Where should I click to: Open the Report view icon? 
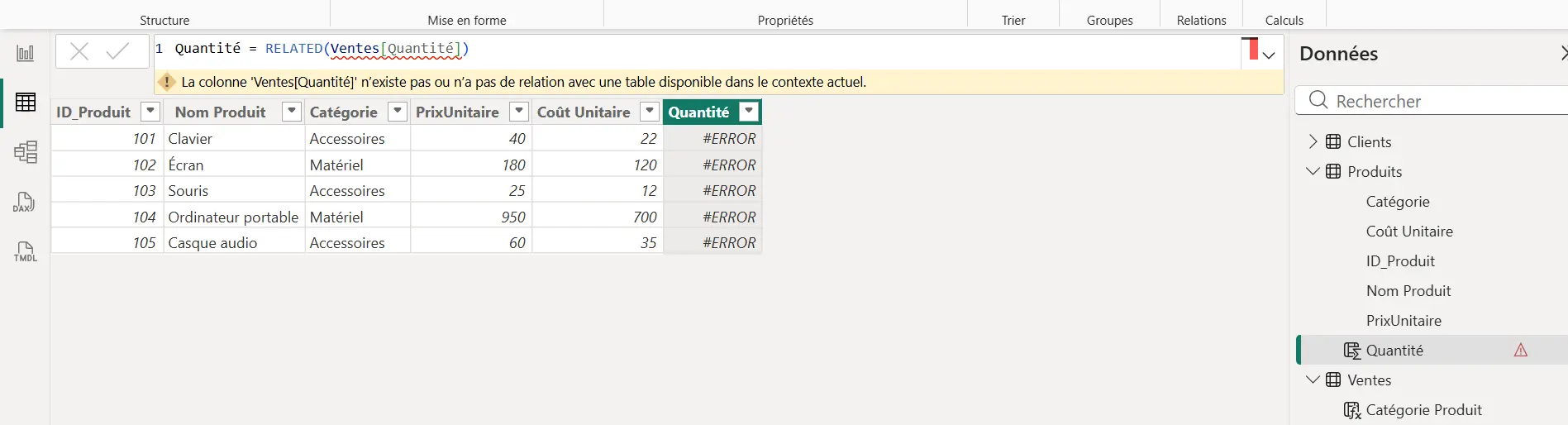26,54
